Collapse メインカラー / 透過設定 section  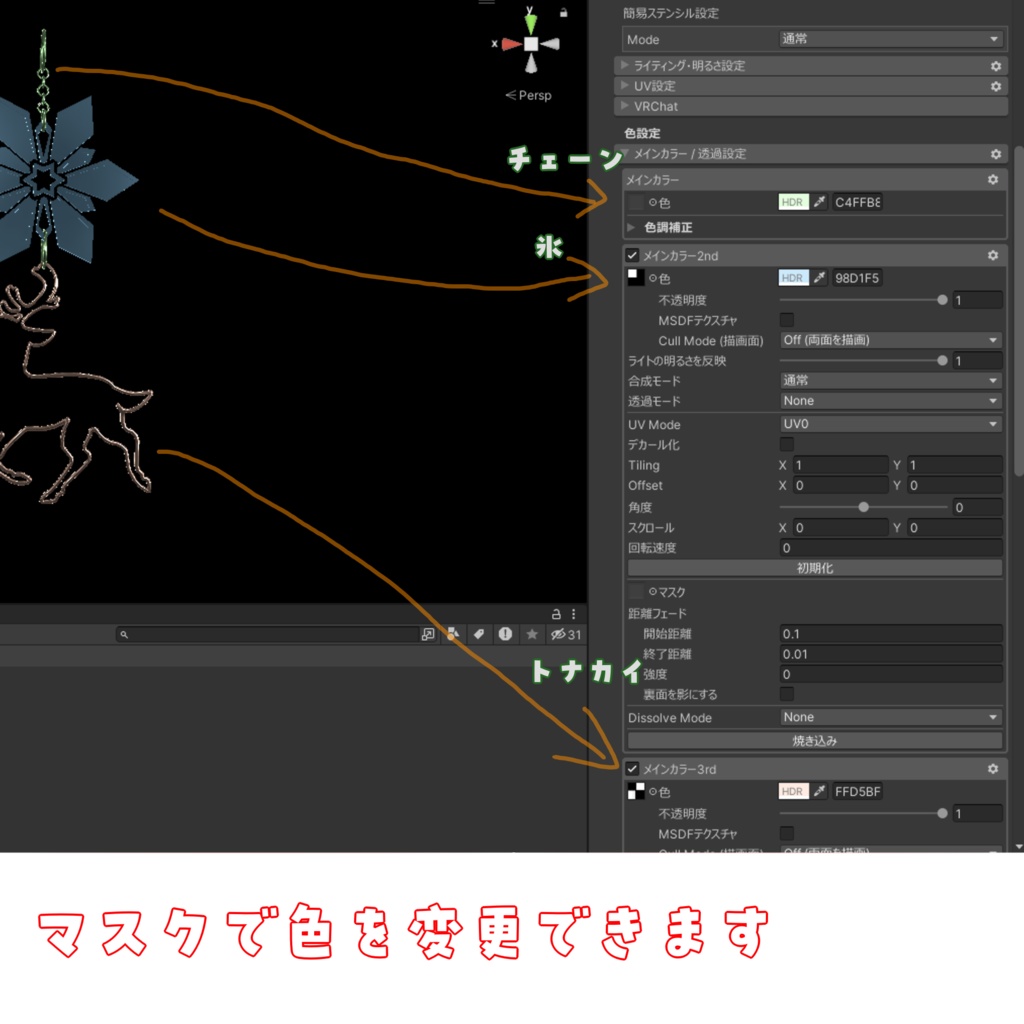625,153
